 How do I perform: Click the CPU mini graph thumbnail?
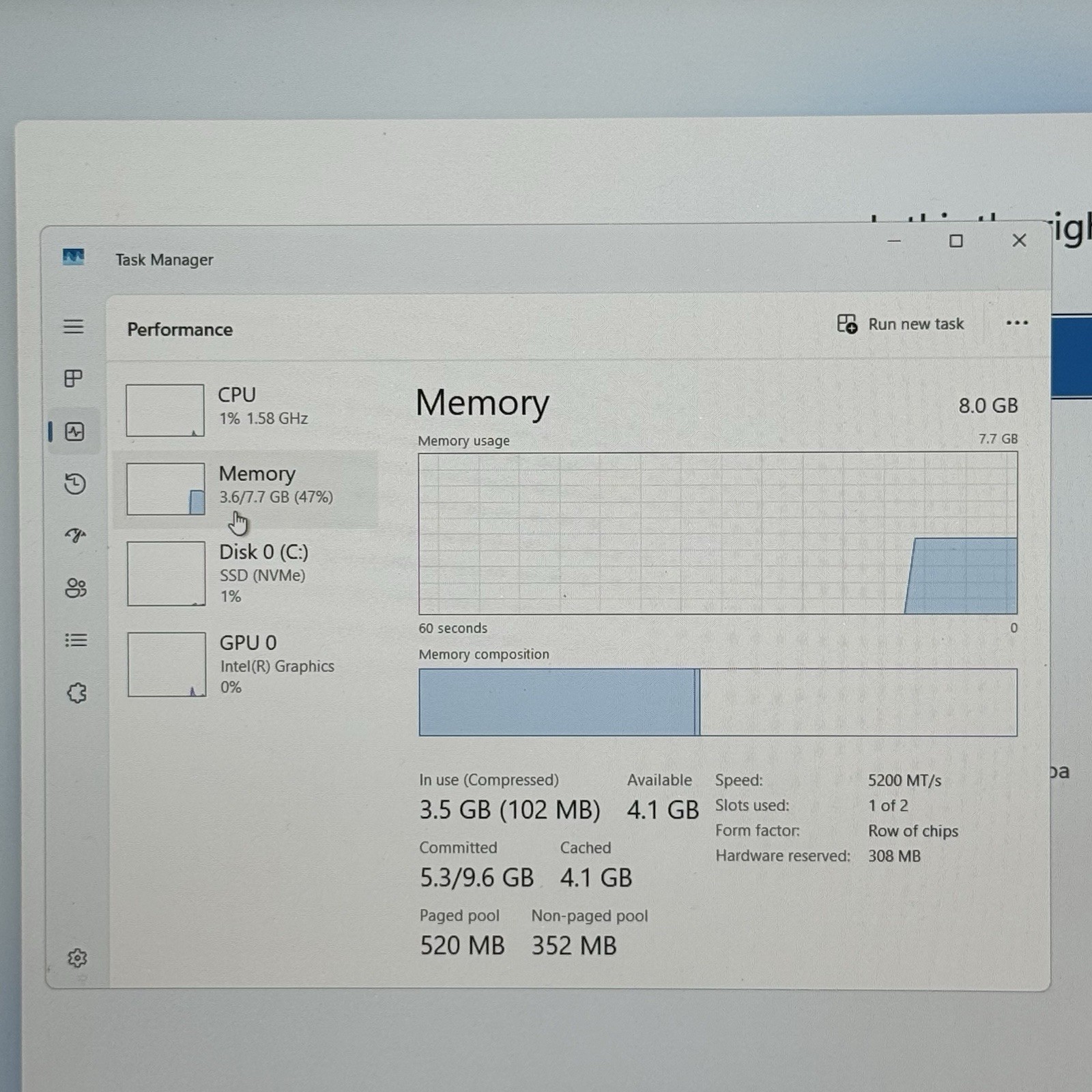coord(165,410)
